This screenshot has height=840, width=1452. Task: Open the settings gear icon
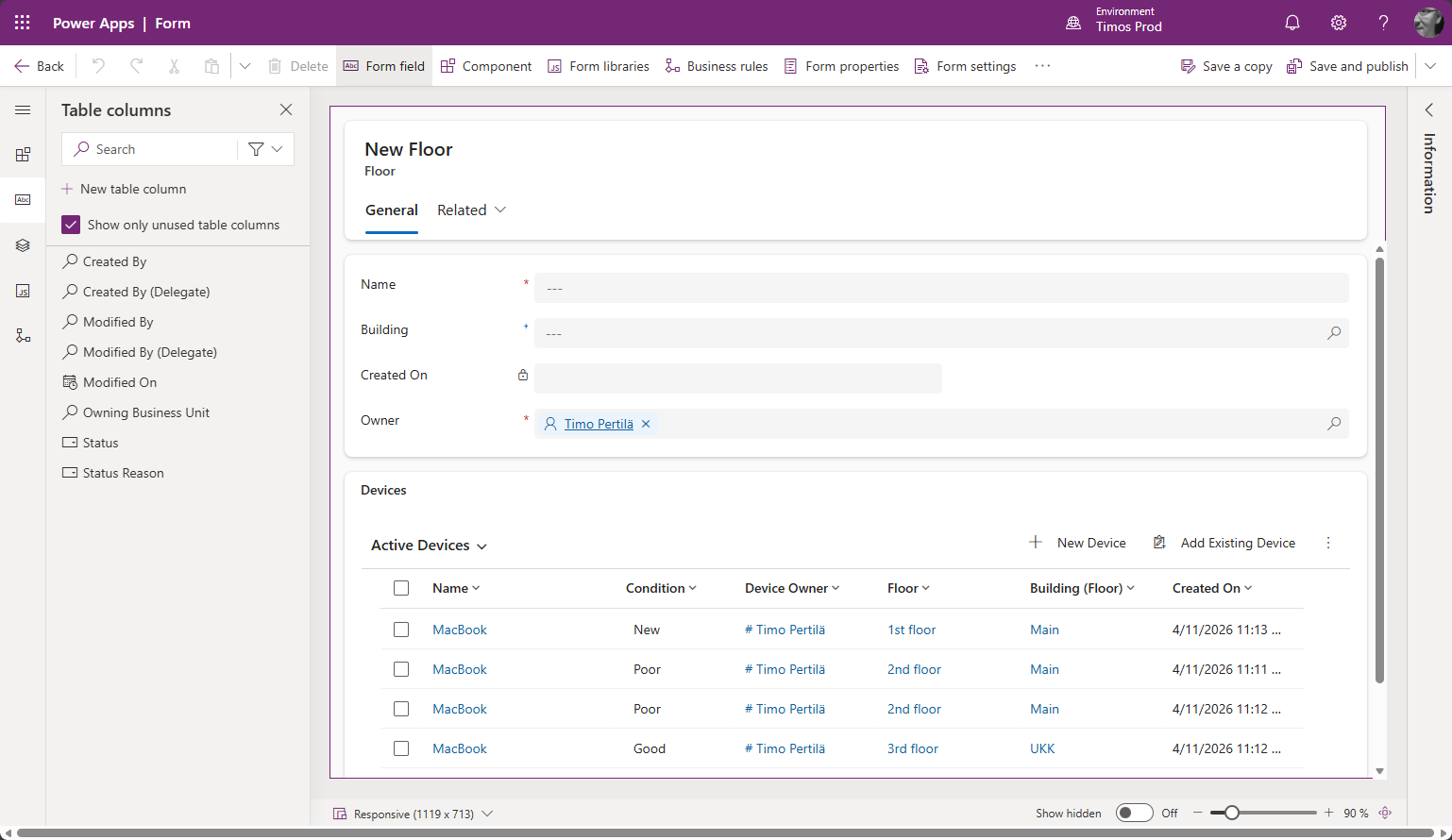coord(1338,23)
